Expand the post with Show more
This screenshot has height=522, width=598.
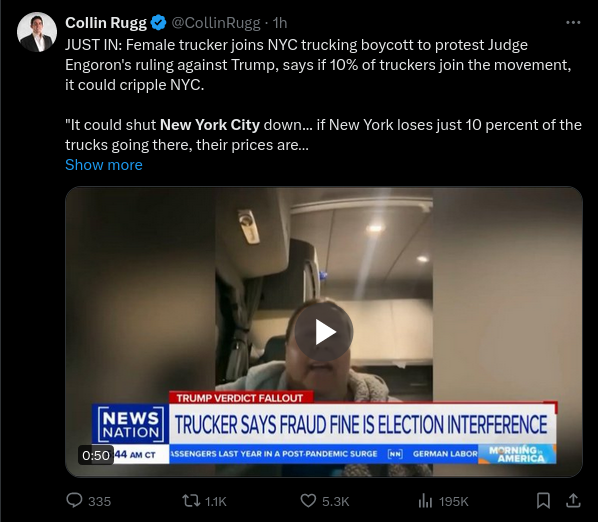[104, 165]
